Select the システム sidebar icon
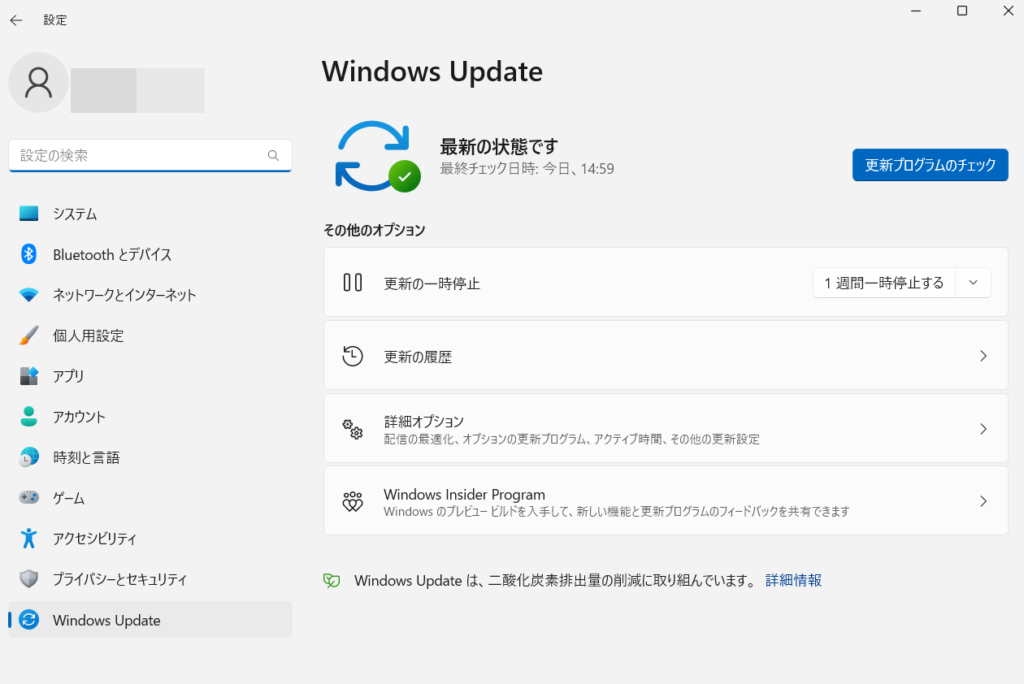Screen dimensions: 1024x684 coord(26,213)
